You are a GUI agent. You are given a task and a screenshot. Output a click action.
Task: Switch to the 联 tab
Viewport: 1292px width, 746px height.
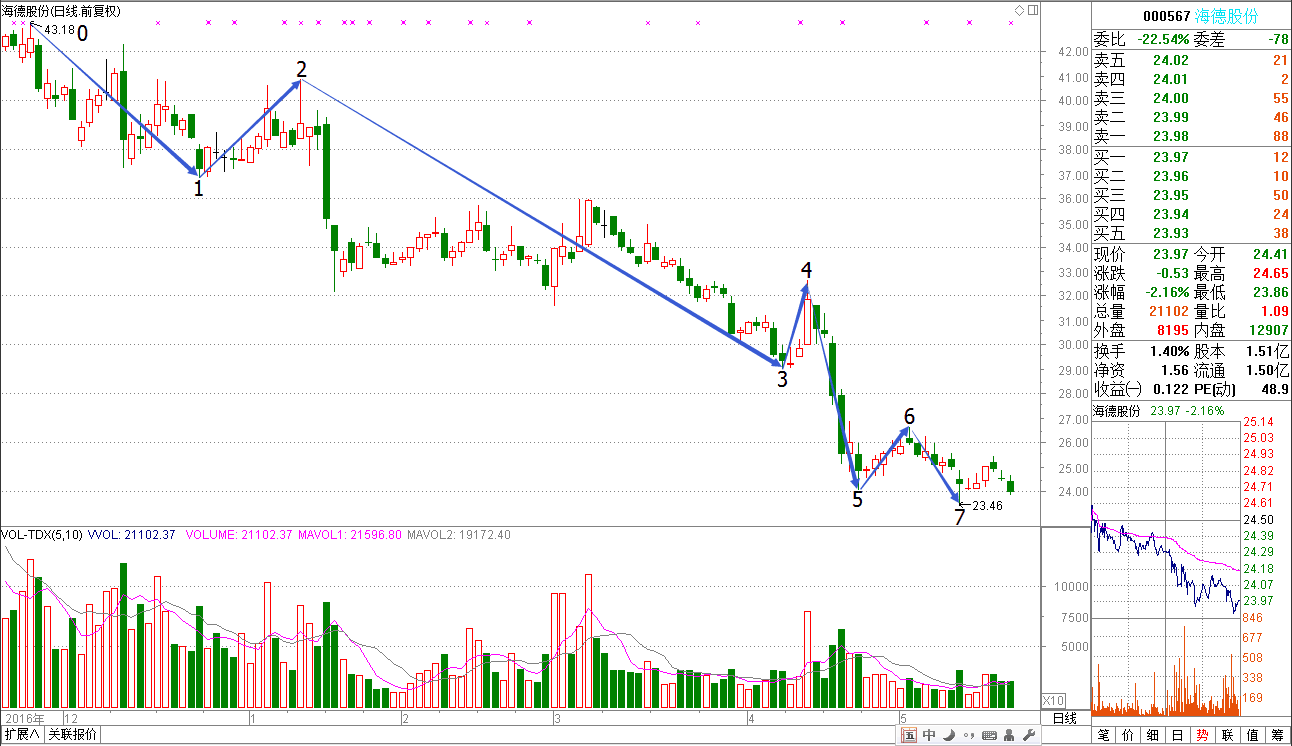coord(1227,736)
